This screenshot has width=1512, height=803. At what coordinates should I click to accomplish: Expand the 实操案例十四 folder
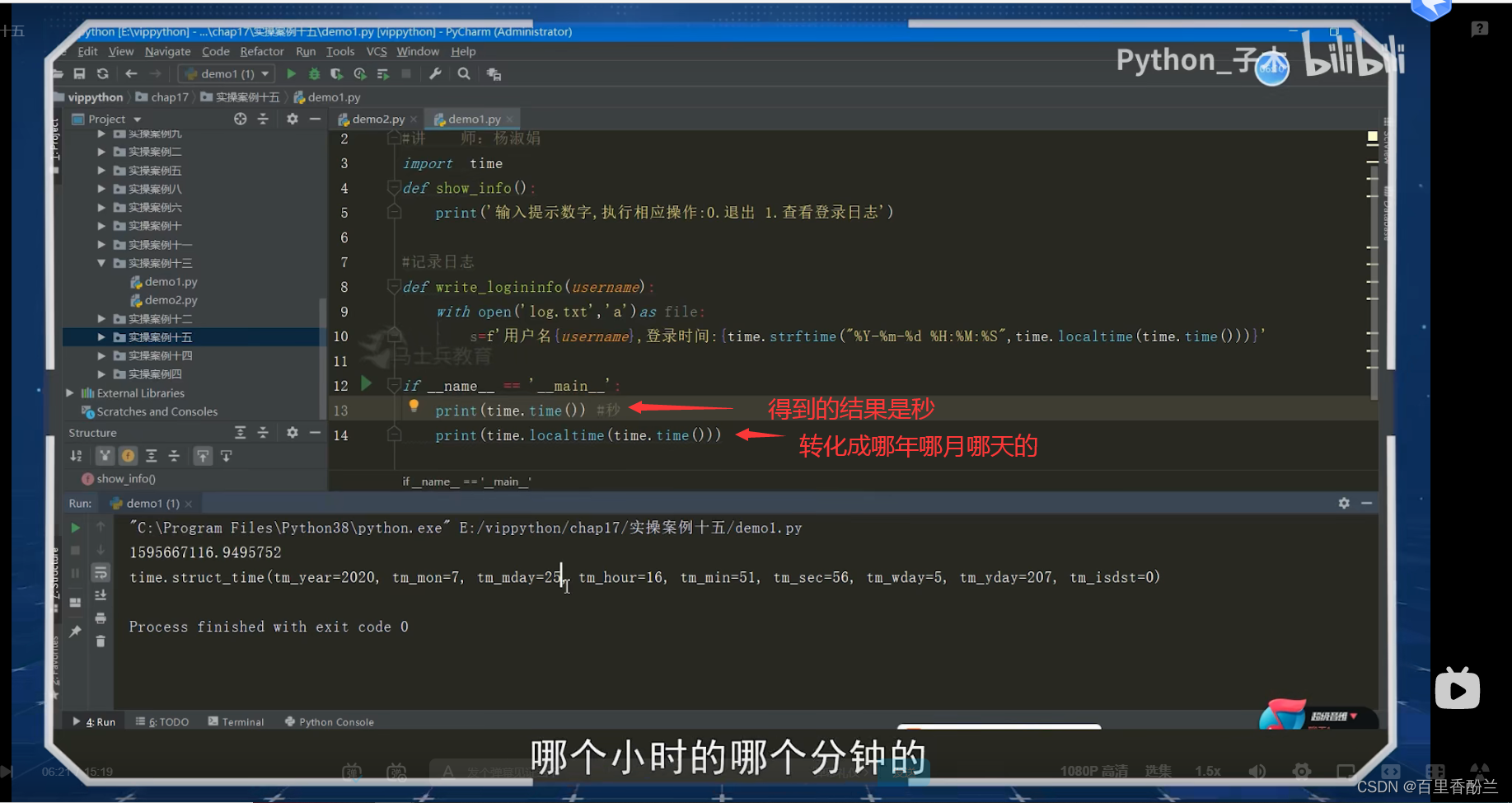pyautogui.click(x=101, y=356)
